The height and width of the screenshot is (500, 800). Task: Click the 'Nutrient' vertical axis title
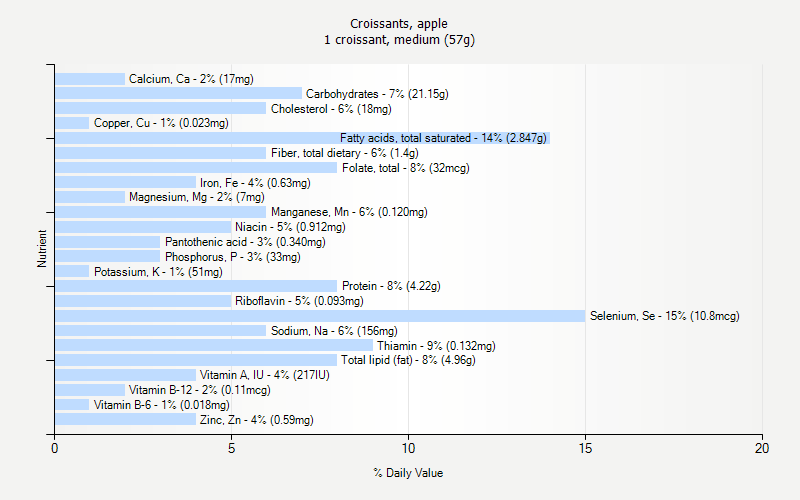[x=41, y=248]
